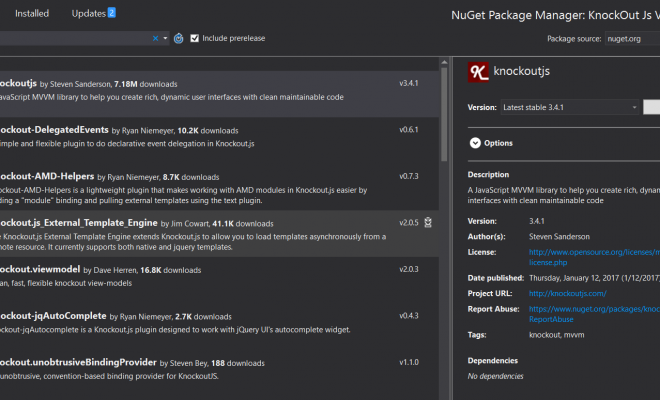The image size is (660, 400).
Task: Click the v3.4.1 version label of knockoutjs
Action: 409,83
